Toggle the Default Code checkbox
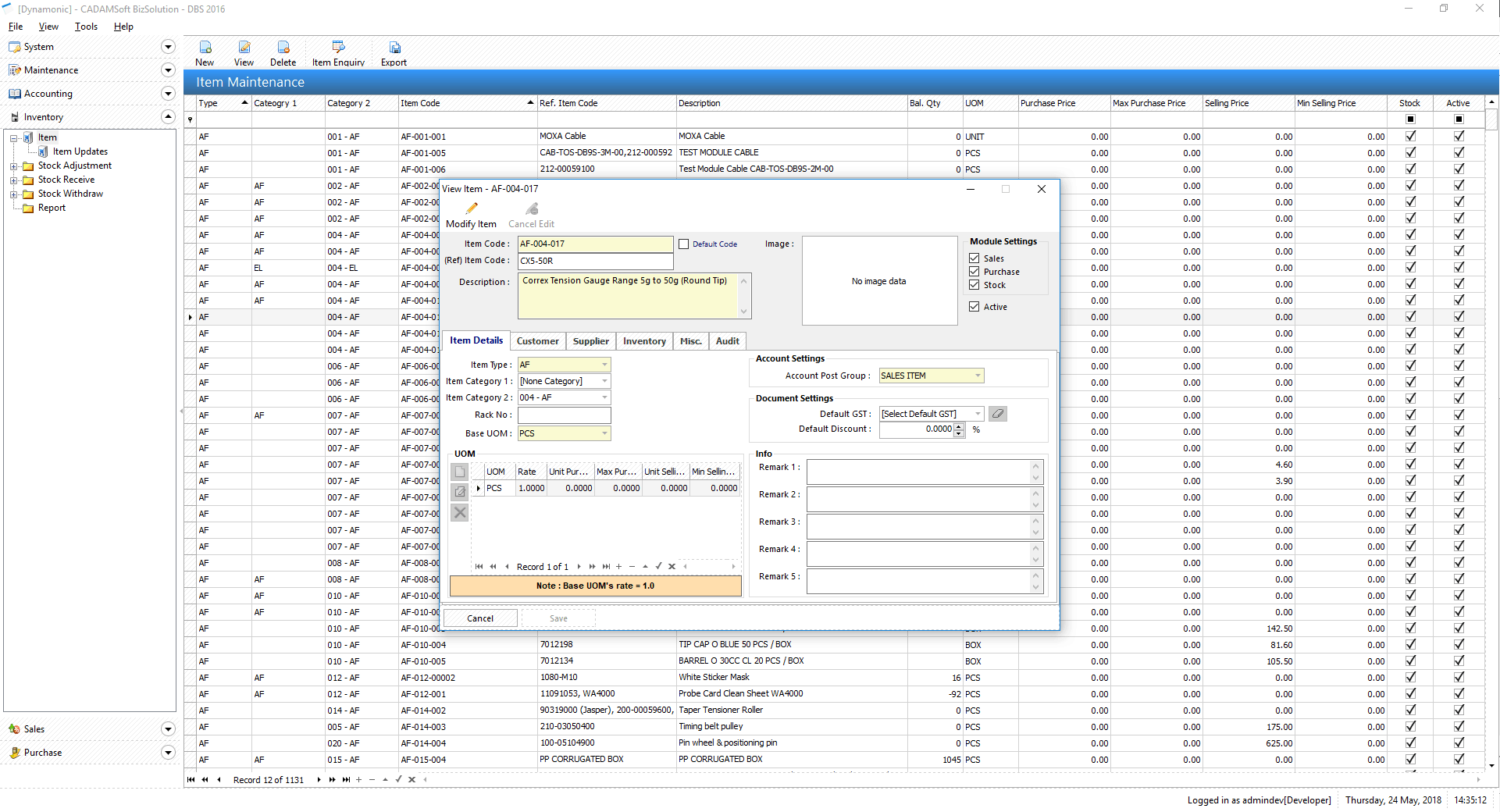The image size is (1500, 812). [x=684, y=244]
